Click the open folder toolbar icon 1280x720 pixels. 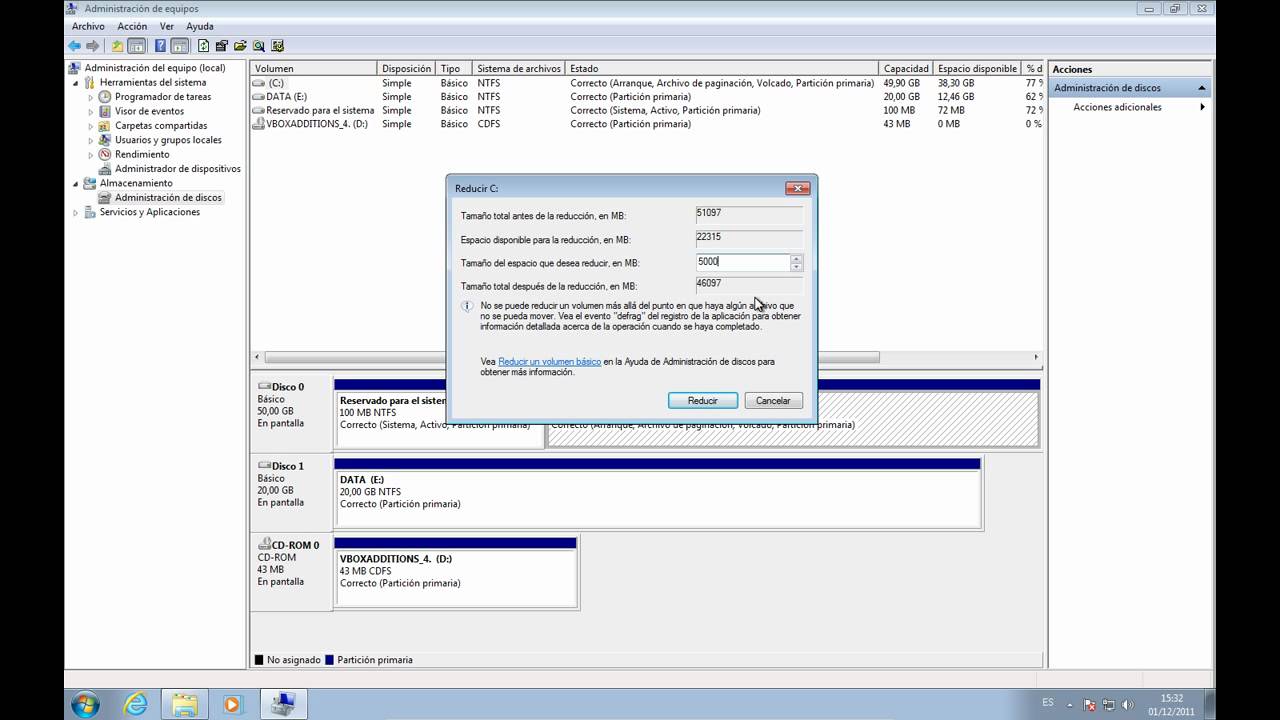(240, 46)
